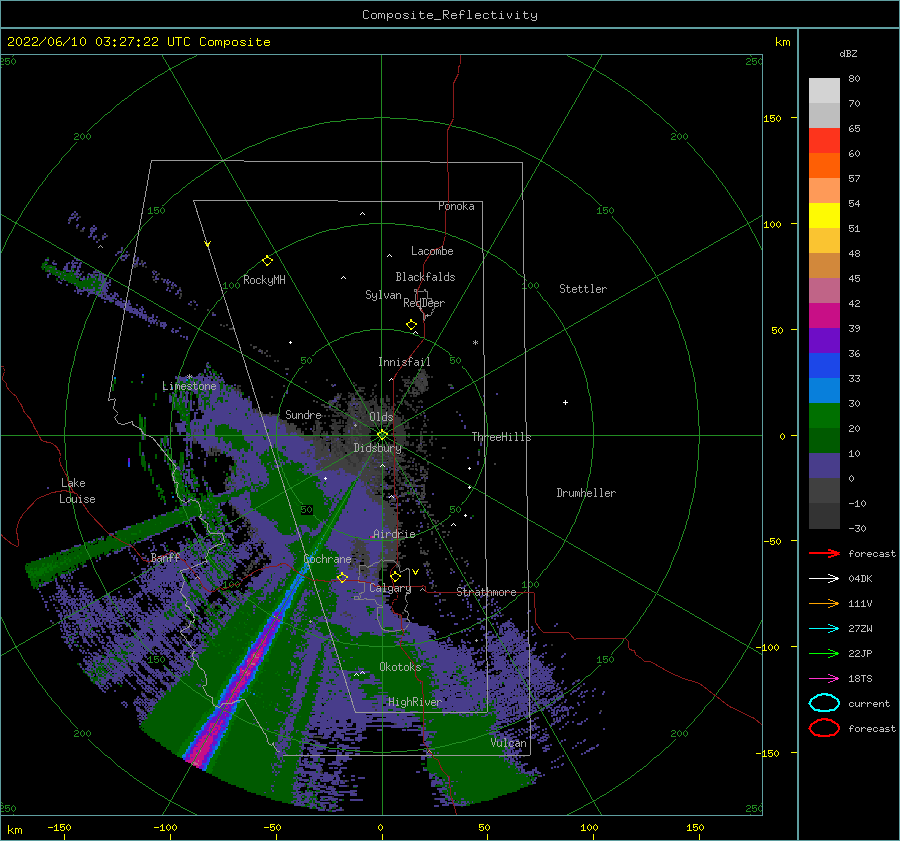Click the Innisfail label
This screenshot has height=841, width=900.
pos(404,362)
